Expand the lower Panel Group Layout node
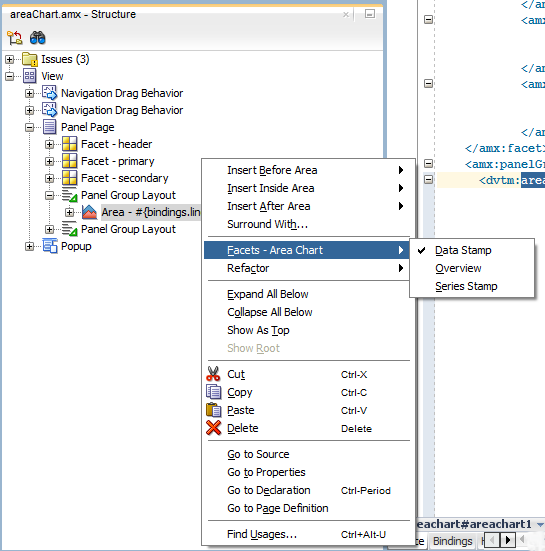545x551 pixels. (50, 229)
